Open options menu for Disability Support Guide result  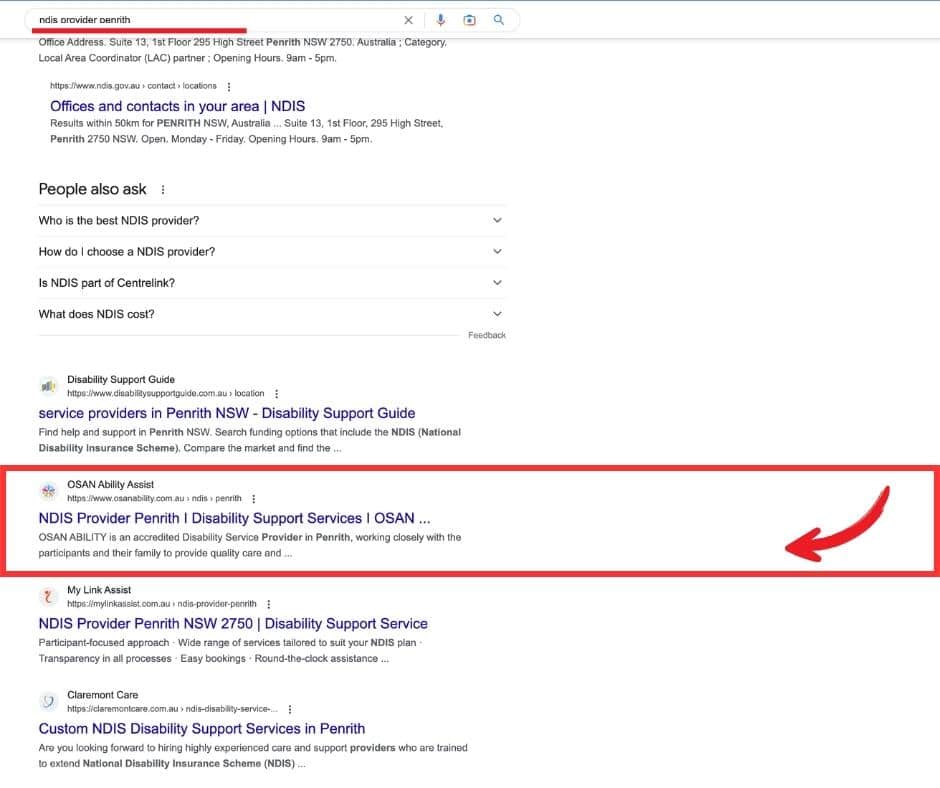point(277,394)
